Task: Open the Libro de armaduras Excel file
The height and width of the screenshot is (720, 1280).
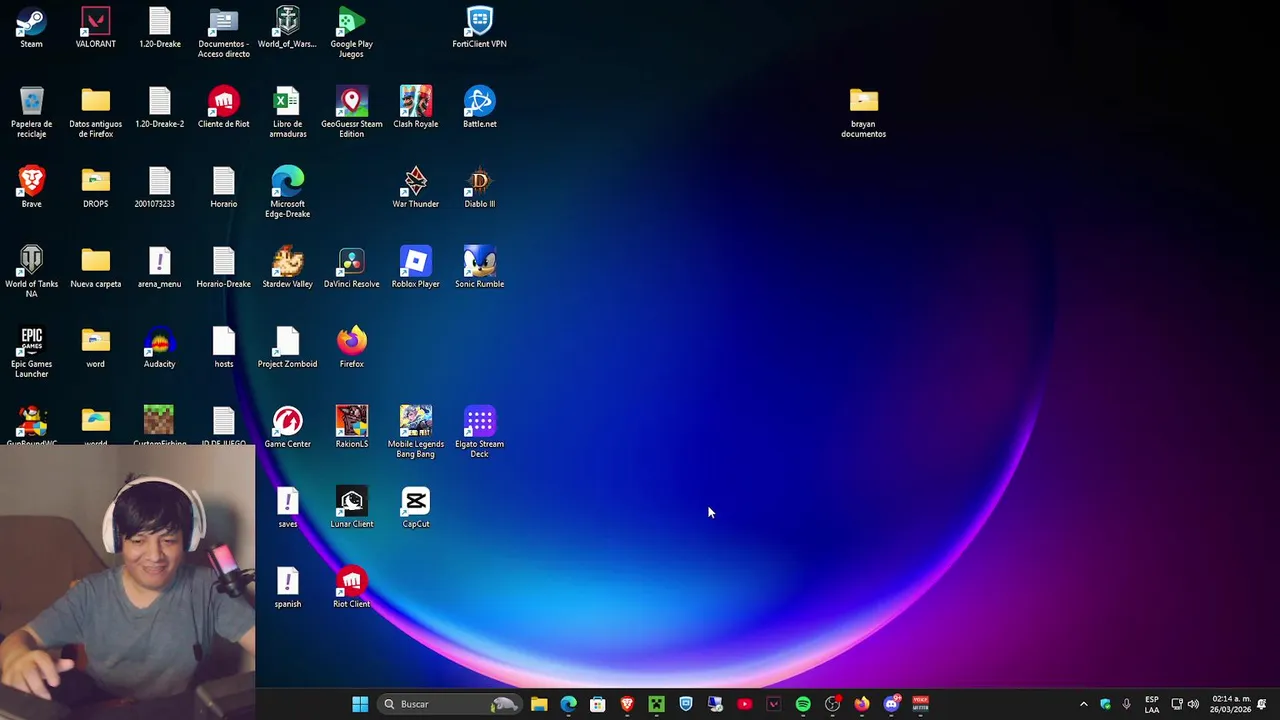Action: [x=287, y=112]
